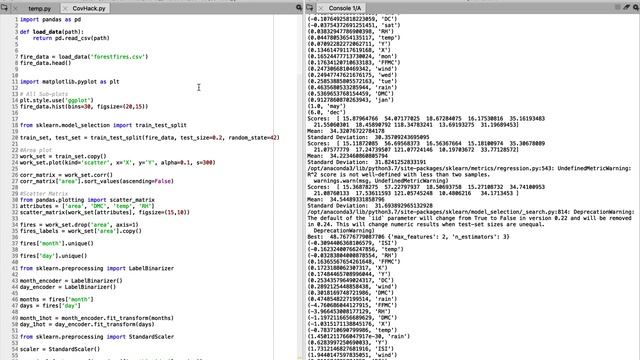
Task: Open the console pane options icon
Action: click(636, 7)
